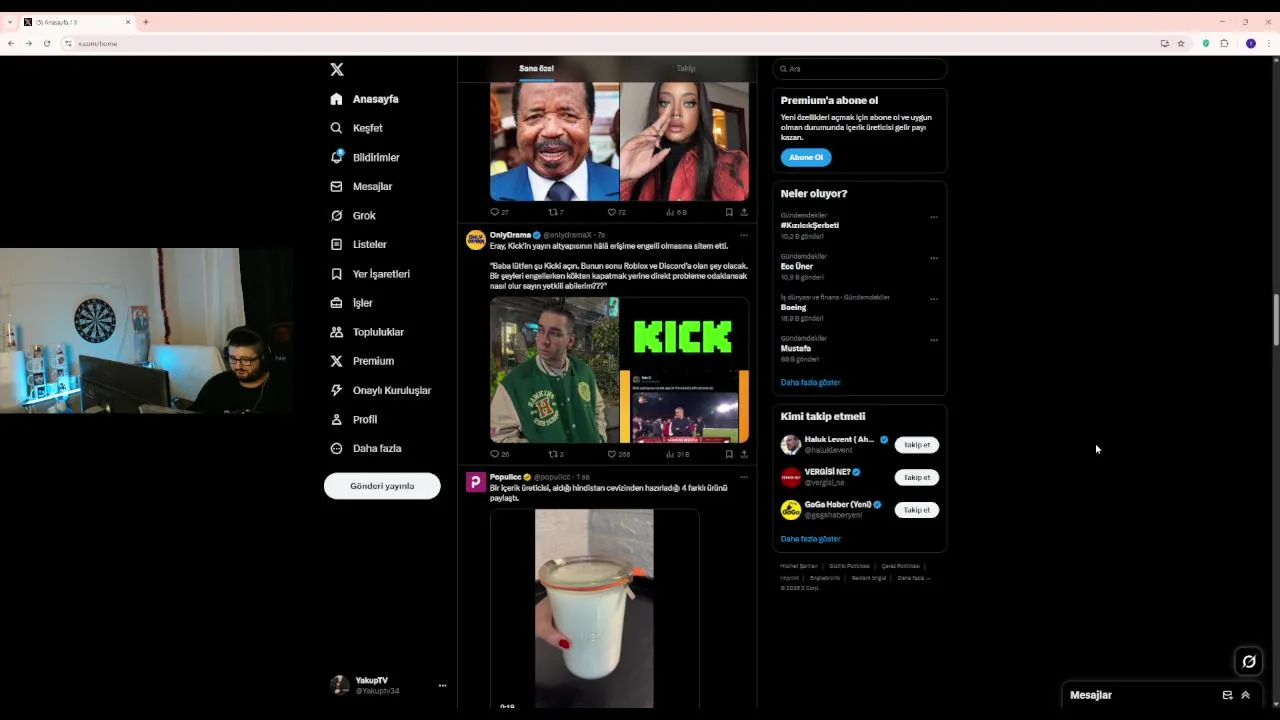The width and height of the screenshot is (1280, 720).
Task: Focus the Ara search field
Action: coord(860,69)
